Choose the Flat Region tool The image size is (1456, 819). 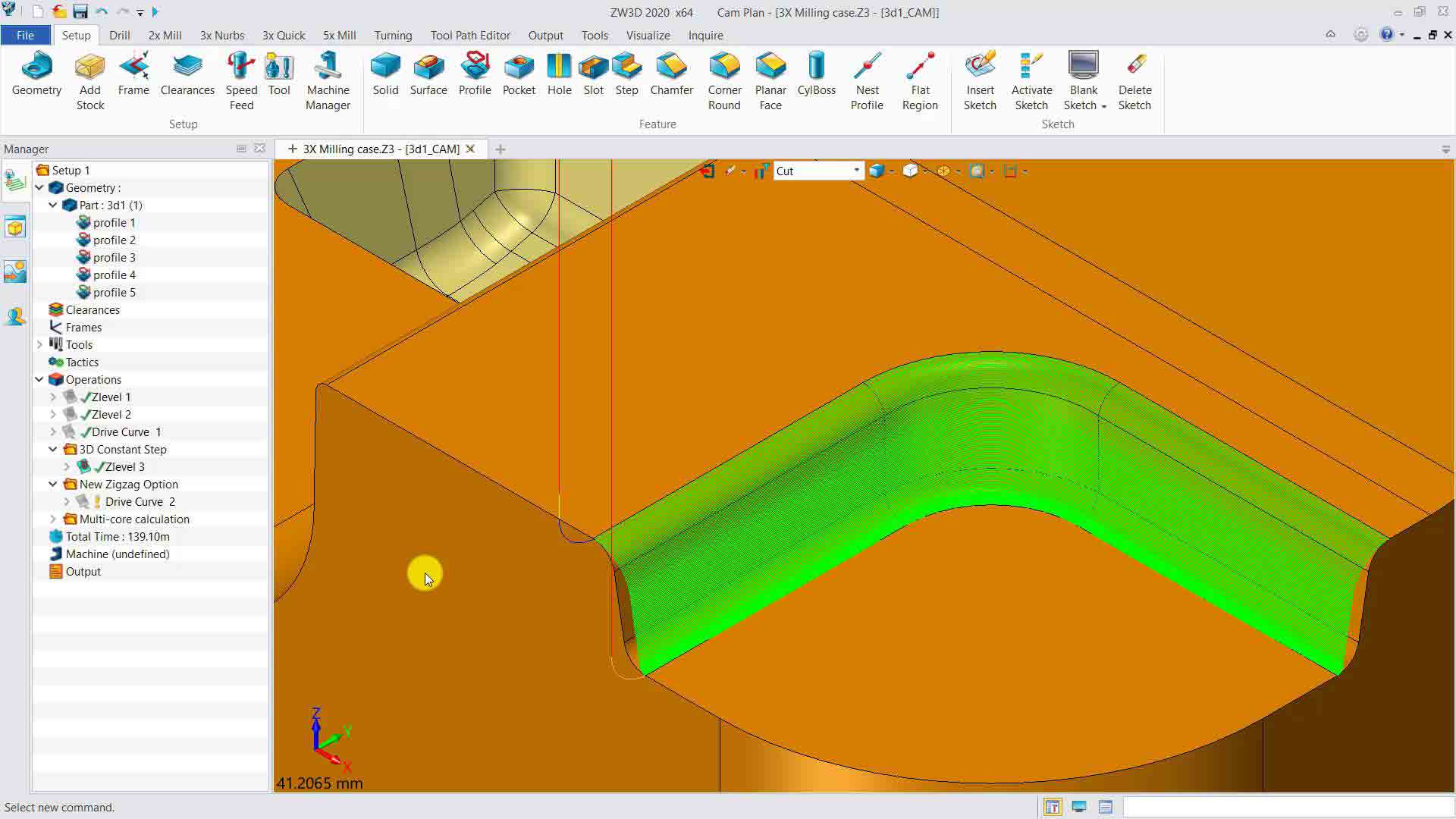920,67
